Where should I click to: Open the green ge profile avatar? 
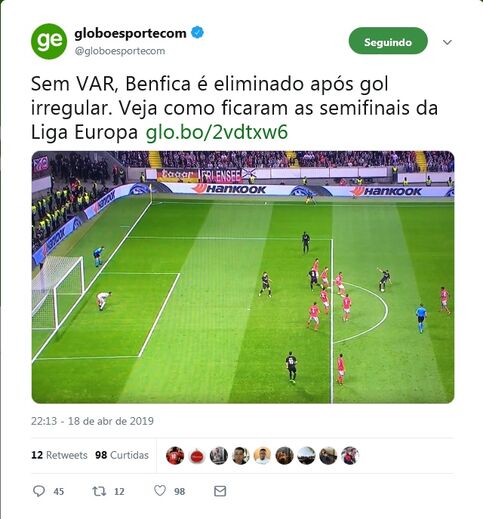49,41
